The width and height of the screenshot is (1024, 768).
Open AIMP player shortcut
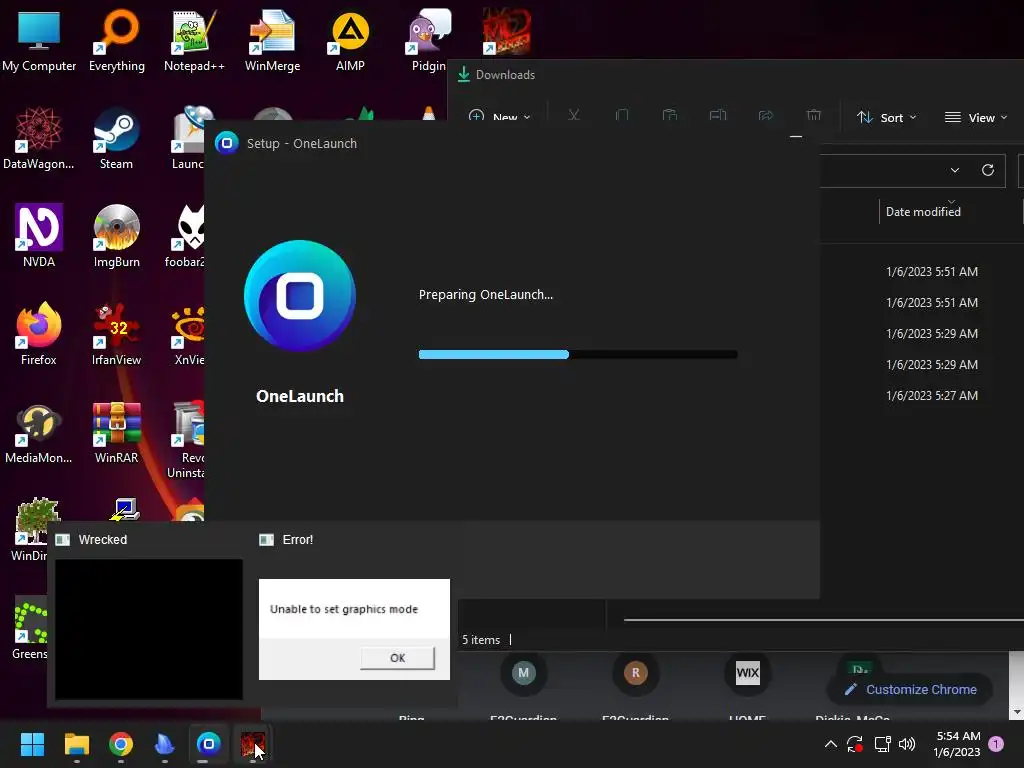350,40
